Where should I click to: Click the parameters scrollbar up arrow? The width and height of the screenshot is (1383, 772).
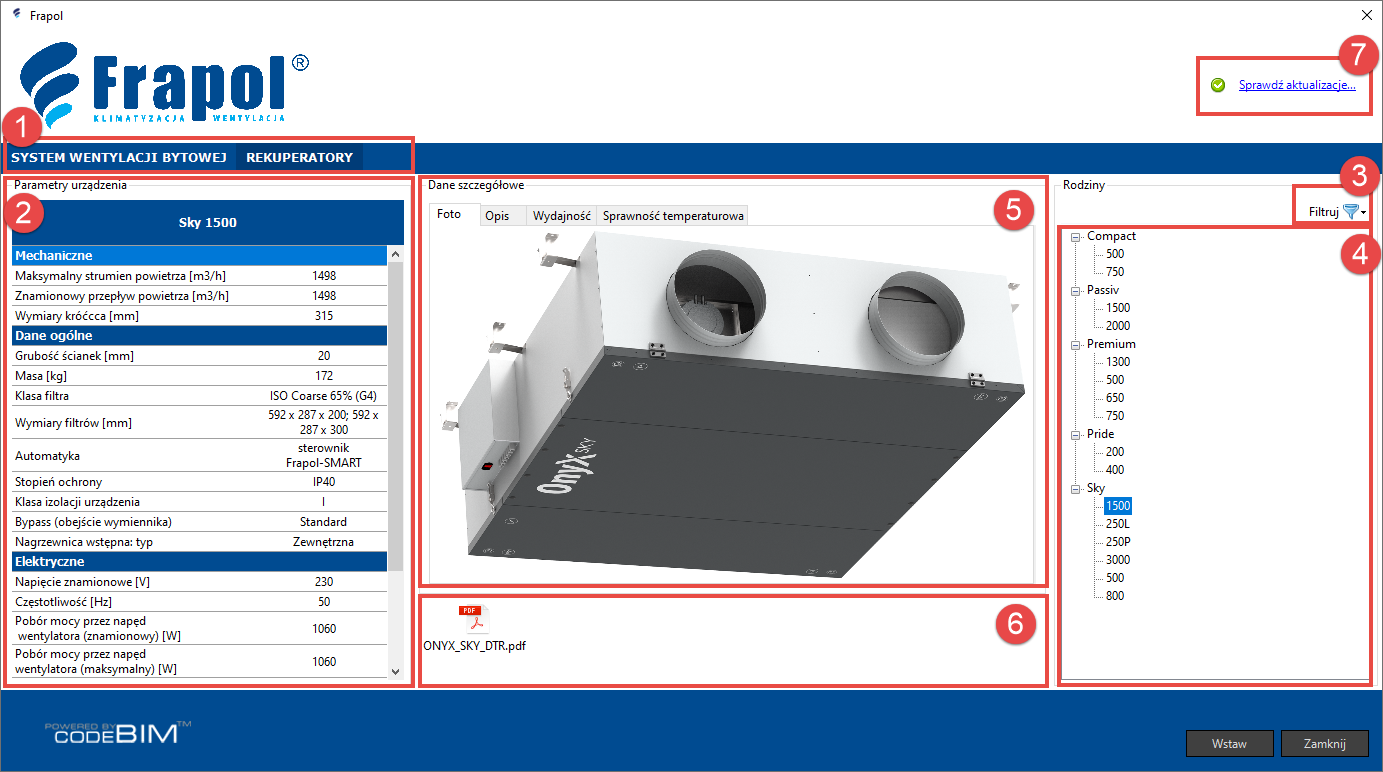[x=395, y=255]
